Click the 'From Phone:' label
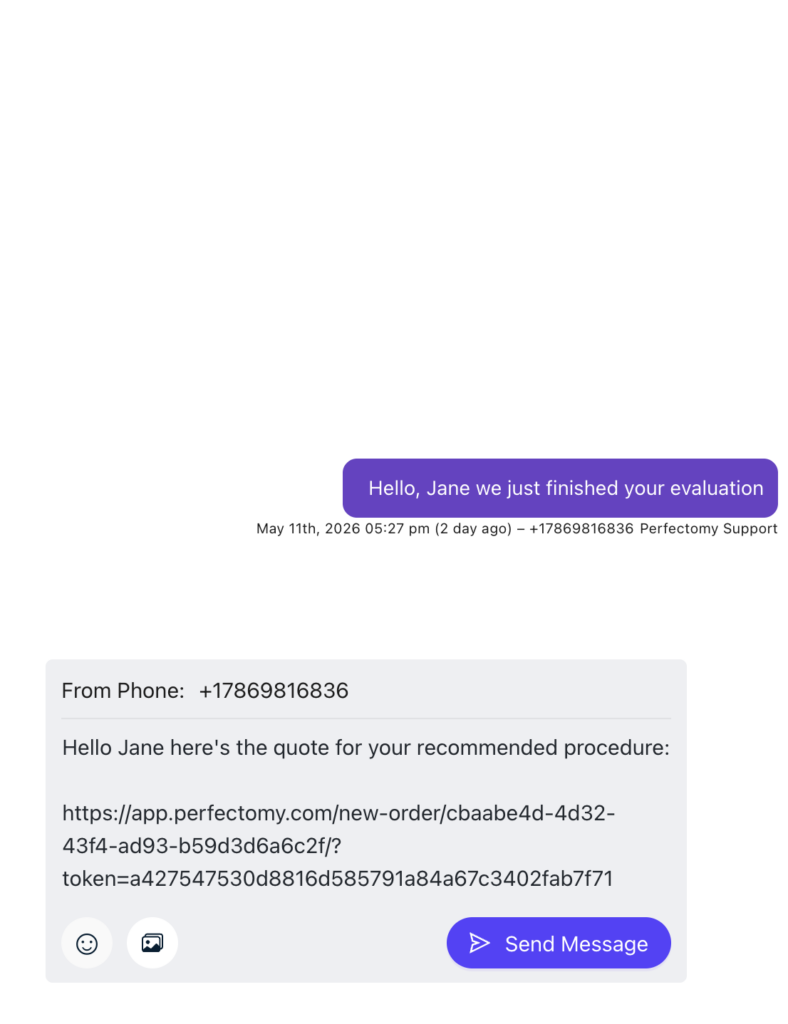 tap(123, 690)
